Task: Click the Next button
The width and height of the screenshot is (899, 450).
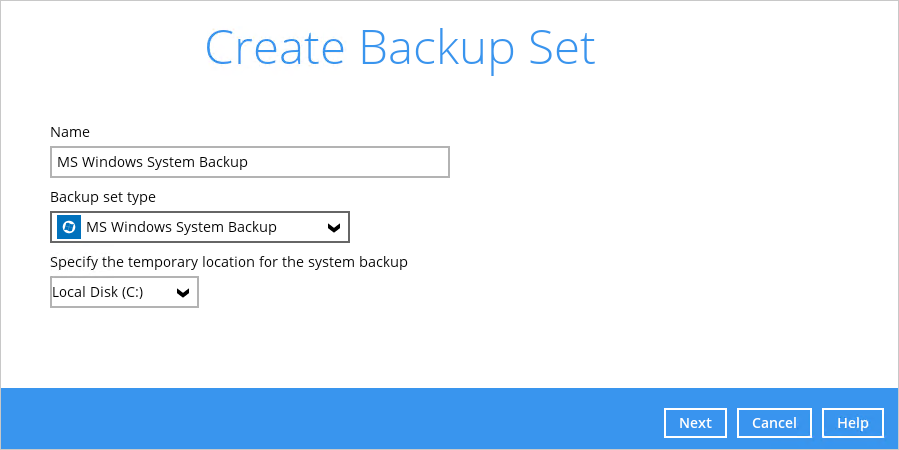Action: pyautogui.click(x=695, y=423)
